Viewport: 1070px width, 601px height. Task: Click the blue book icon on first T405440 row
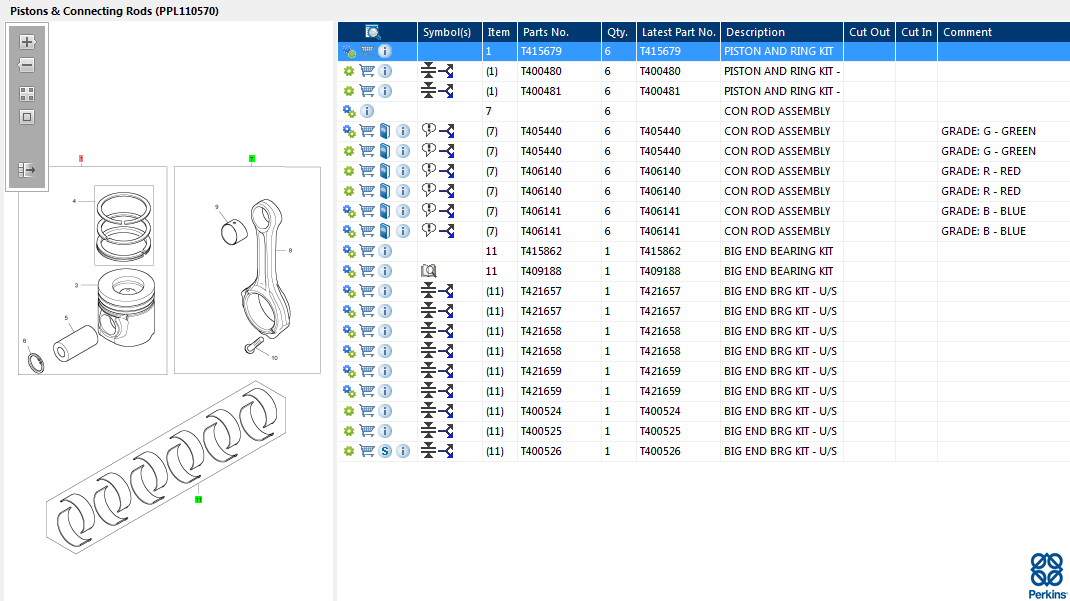pyautogui.click(x=385, y=131)
